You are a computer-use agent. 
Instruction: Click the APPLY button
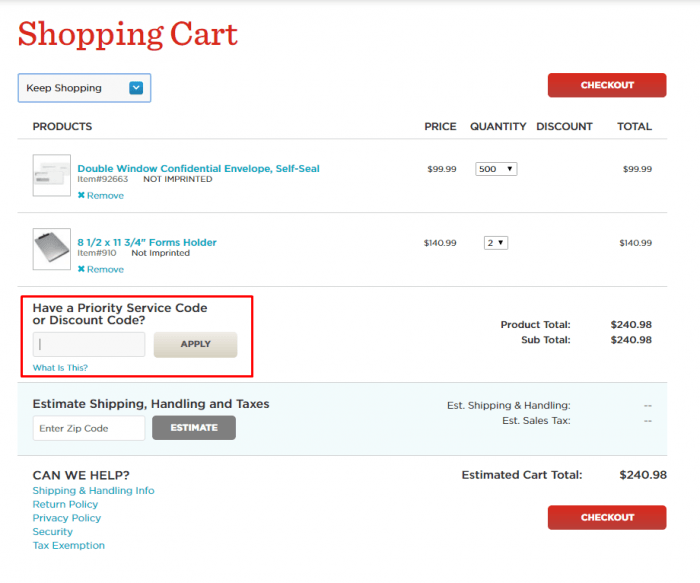[x=196, y=344]
